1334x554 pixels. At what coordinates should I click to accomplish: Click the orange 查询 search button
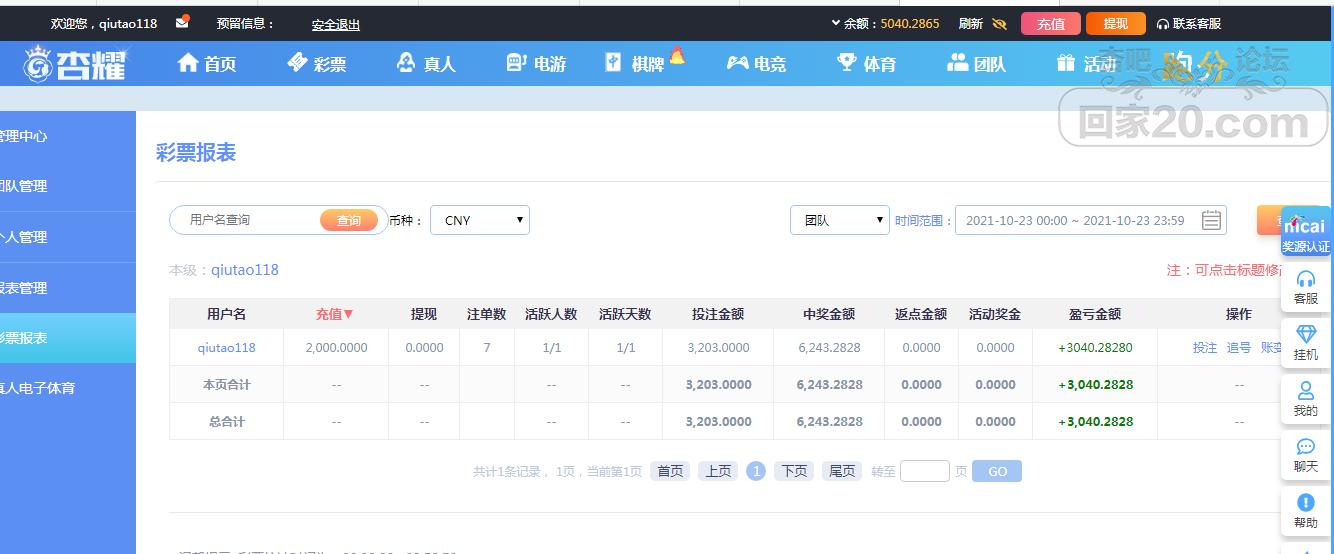[x=349, y=221]
